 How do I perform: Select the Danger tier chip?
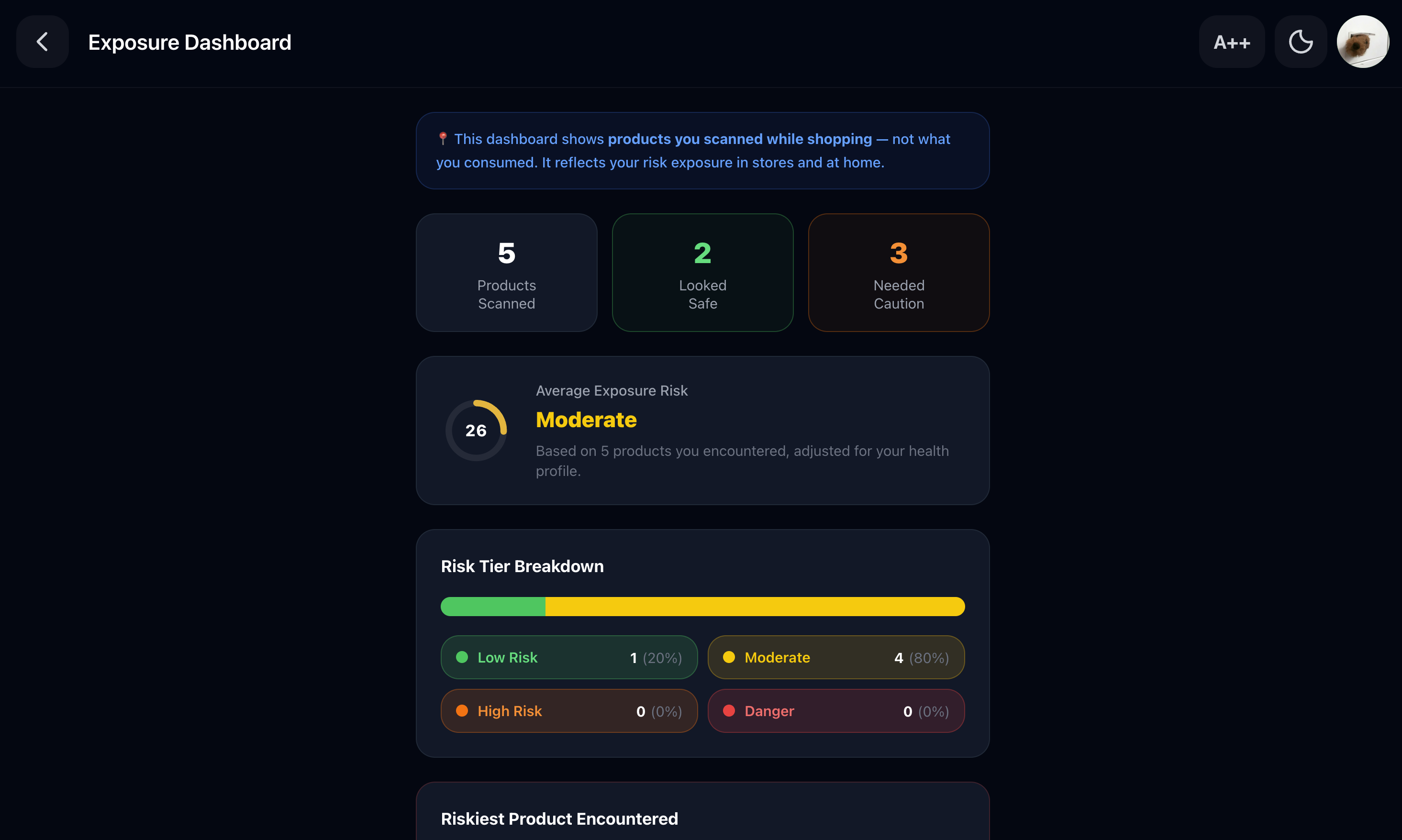point(836,711)
